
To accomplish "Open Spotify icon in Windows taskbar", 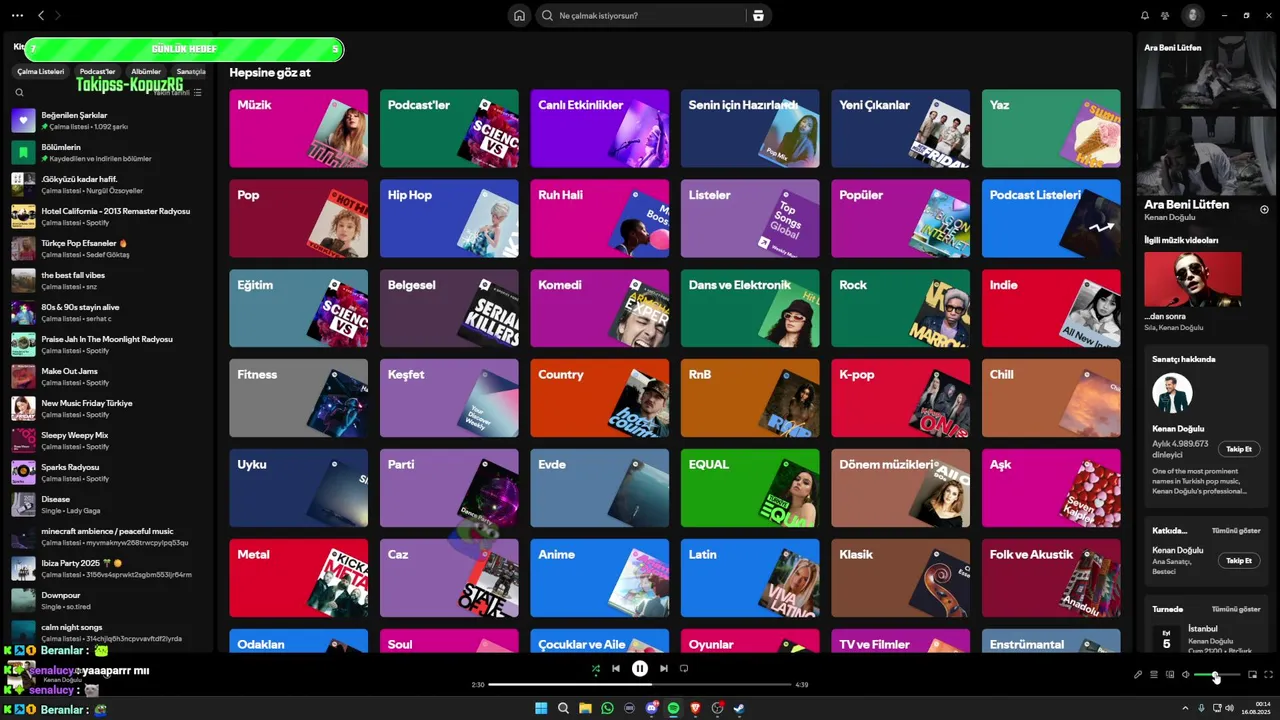I will tap(673, 708).
